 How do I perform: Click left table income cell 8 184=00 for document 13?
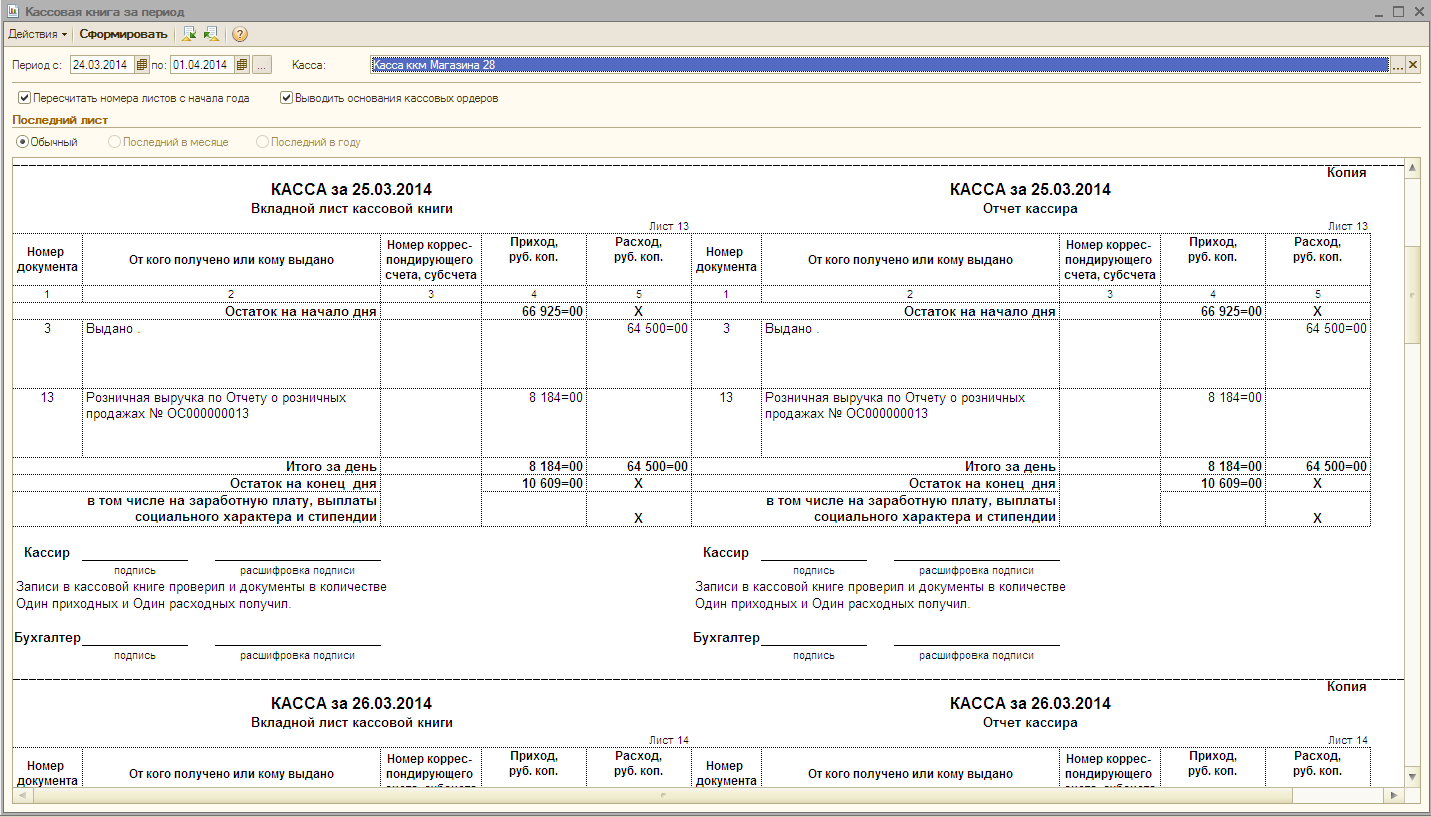[x=534, y=422]
